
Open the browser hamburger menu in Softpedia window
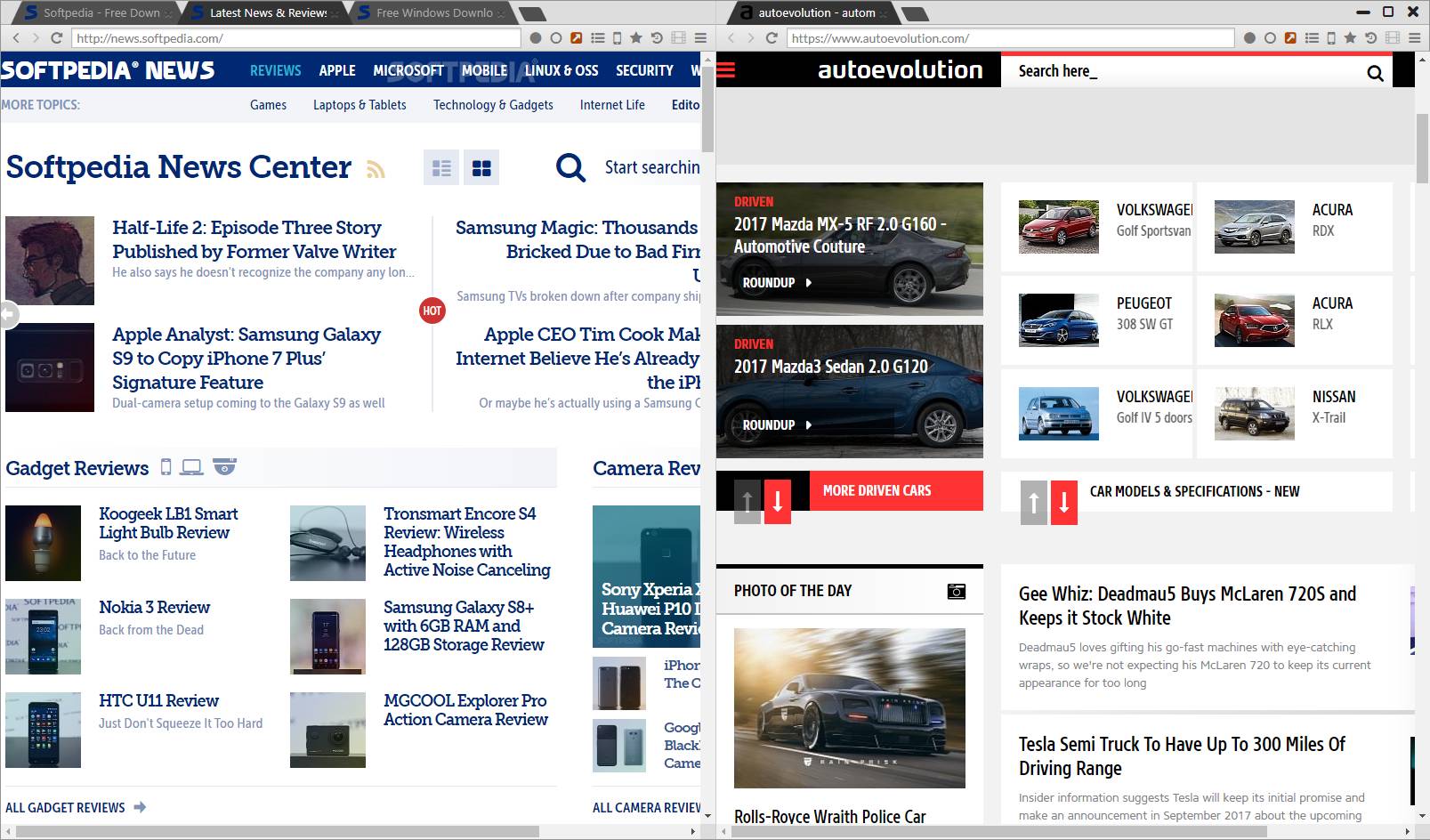click(x=700, y=38)
